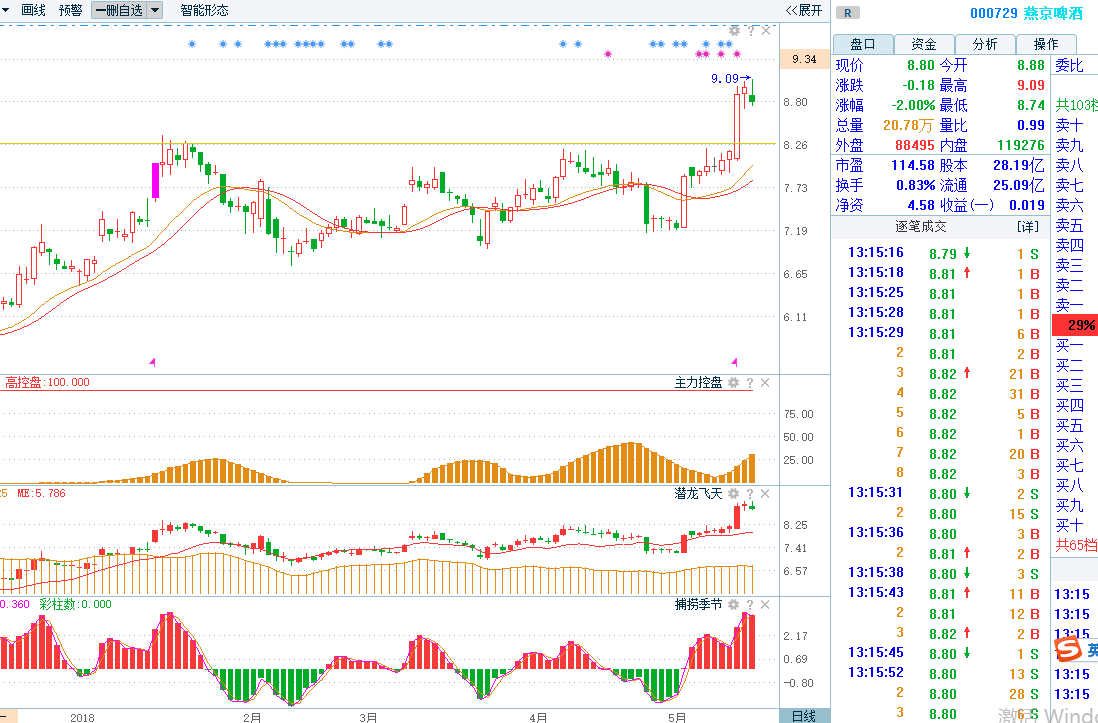Viewport: 1098px width, 723px height.
Task: Open settings gear for 主力控盘 indicator
Action: 734,383
